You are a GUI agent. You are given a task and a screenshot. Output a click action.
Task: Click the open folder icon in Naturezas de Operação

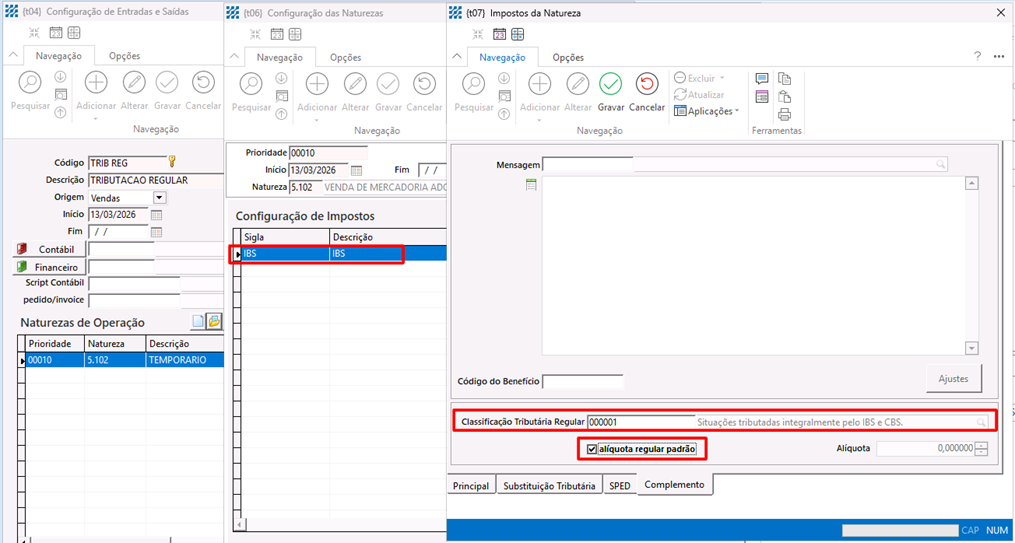[214, 321]
